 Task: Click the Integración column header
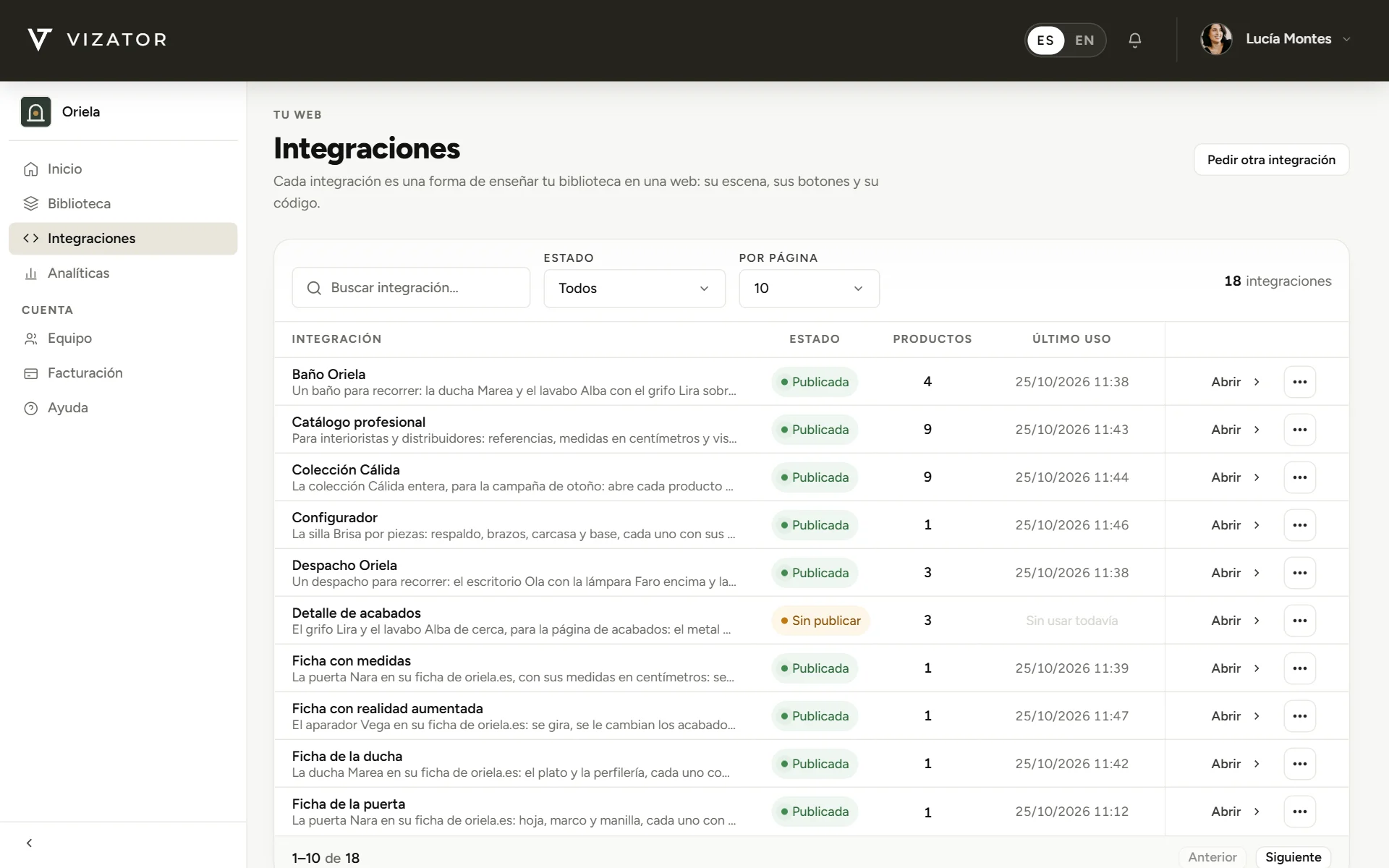click(336, 339)
